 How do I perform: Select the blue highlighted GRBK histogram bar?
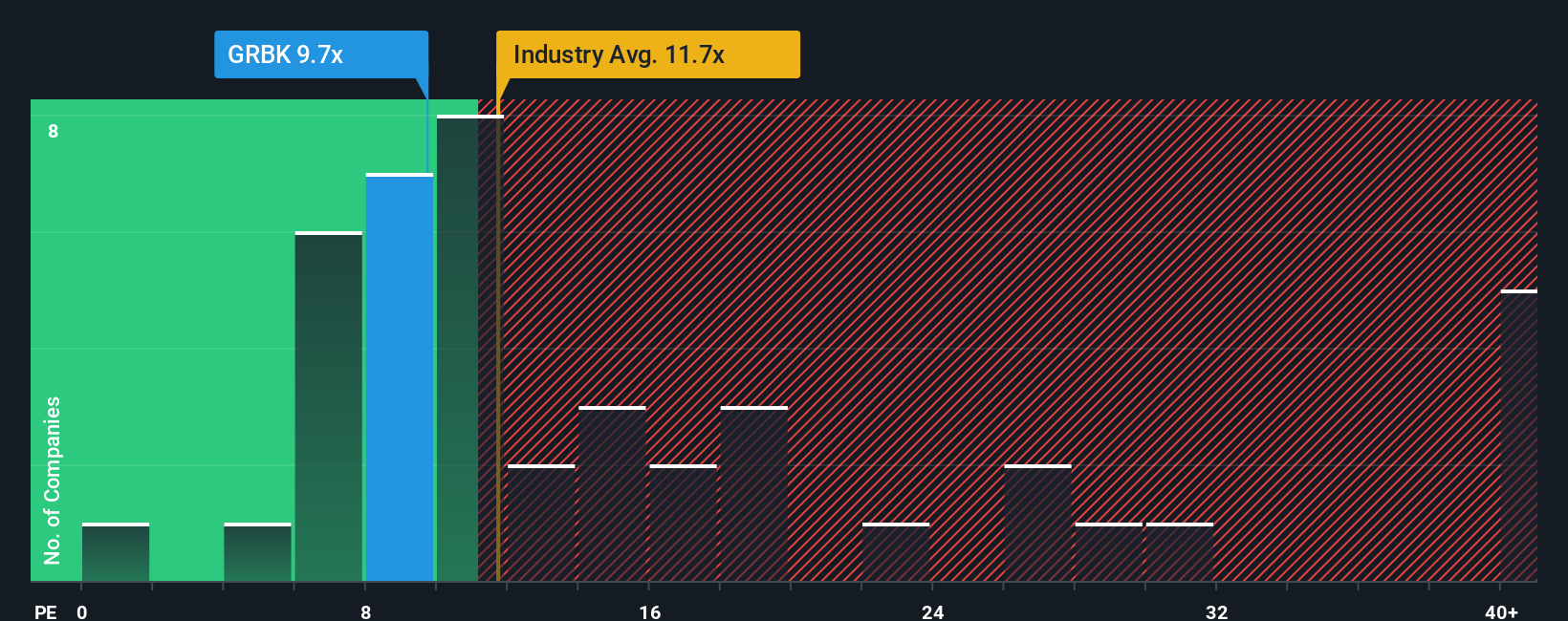(400, 377)
